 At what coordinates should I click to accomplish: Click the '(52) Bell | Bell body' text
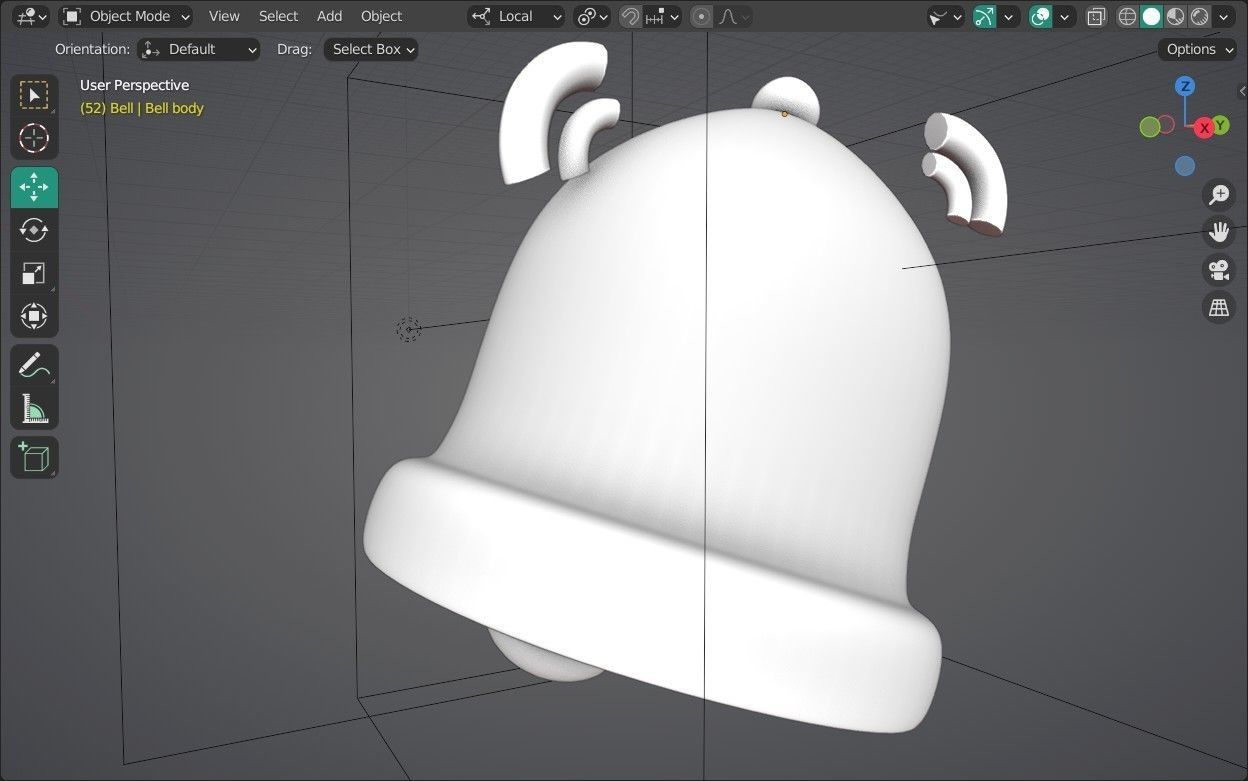142,108
